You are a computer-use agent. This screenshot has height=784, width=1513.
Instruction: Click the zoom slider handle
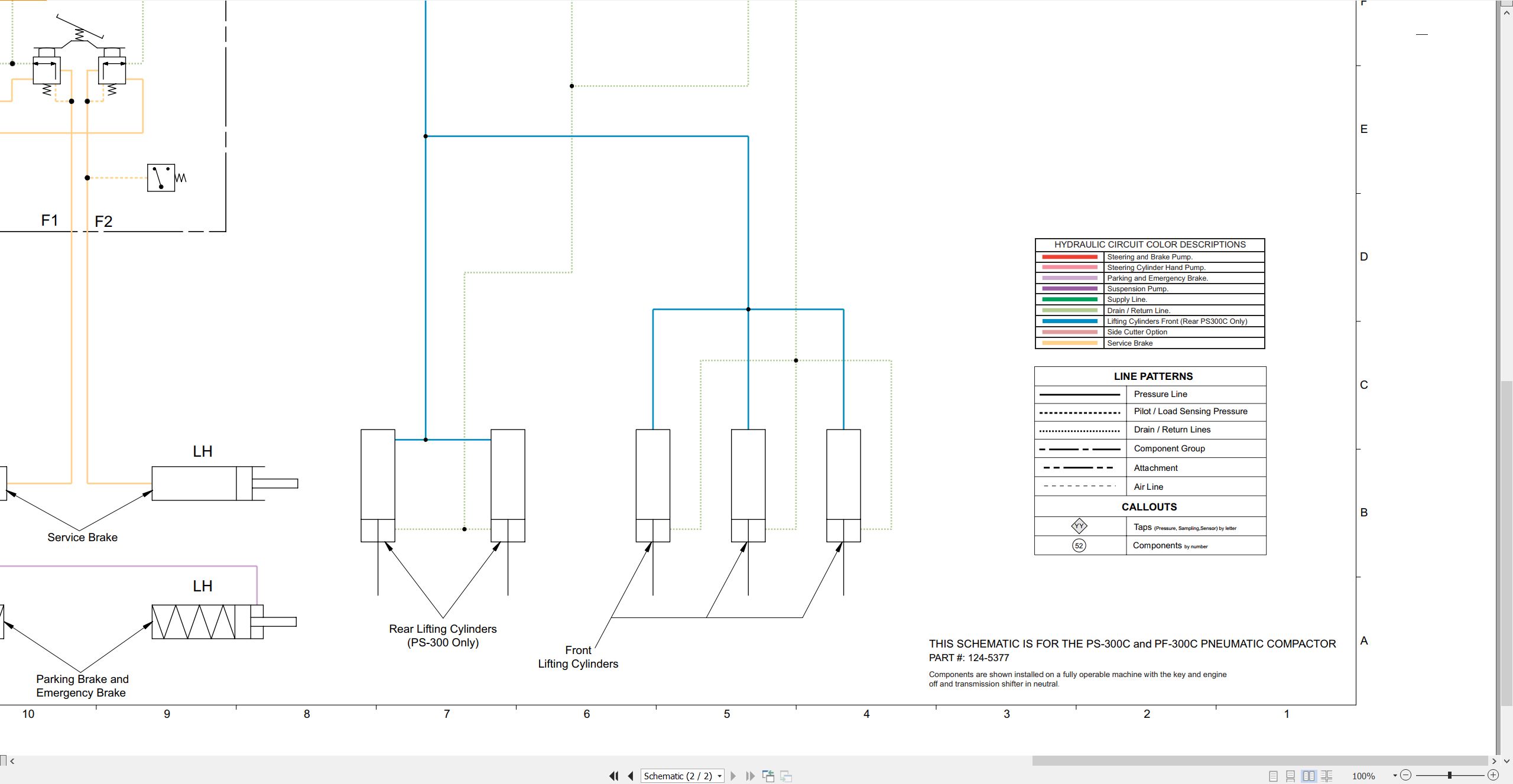(x=1449, y=775)
